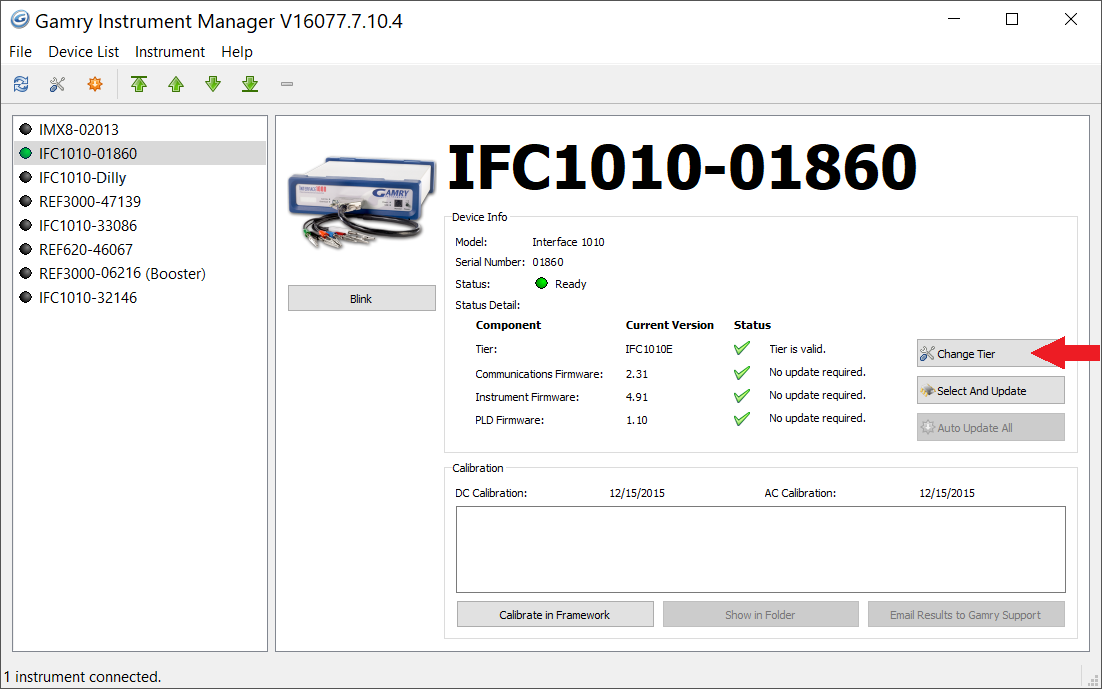Viewport: 1102px width, 689px height.
Task: Open the Device List menu
Action: 84,52
